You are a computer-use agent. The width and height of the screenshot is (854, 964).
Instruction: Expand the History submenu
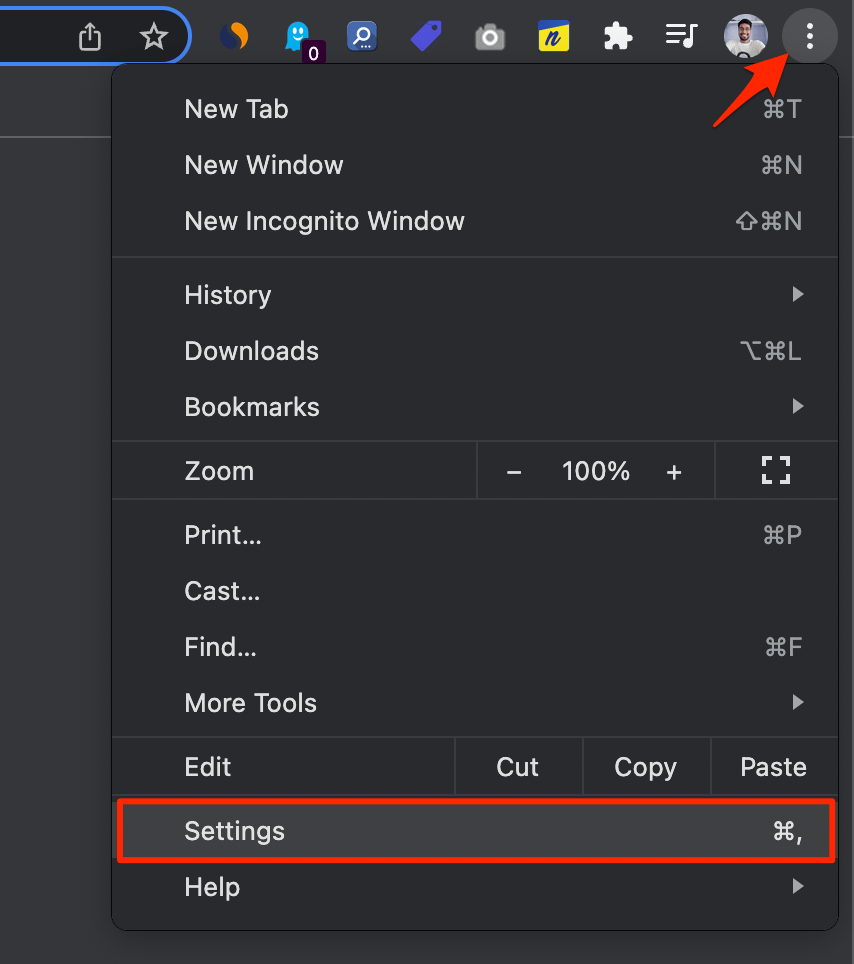click(x=227, y=295)
